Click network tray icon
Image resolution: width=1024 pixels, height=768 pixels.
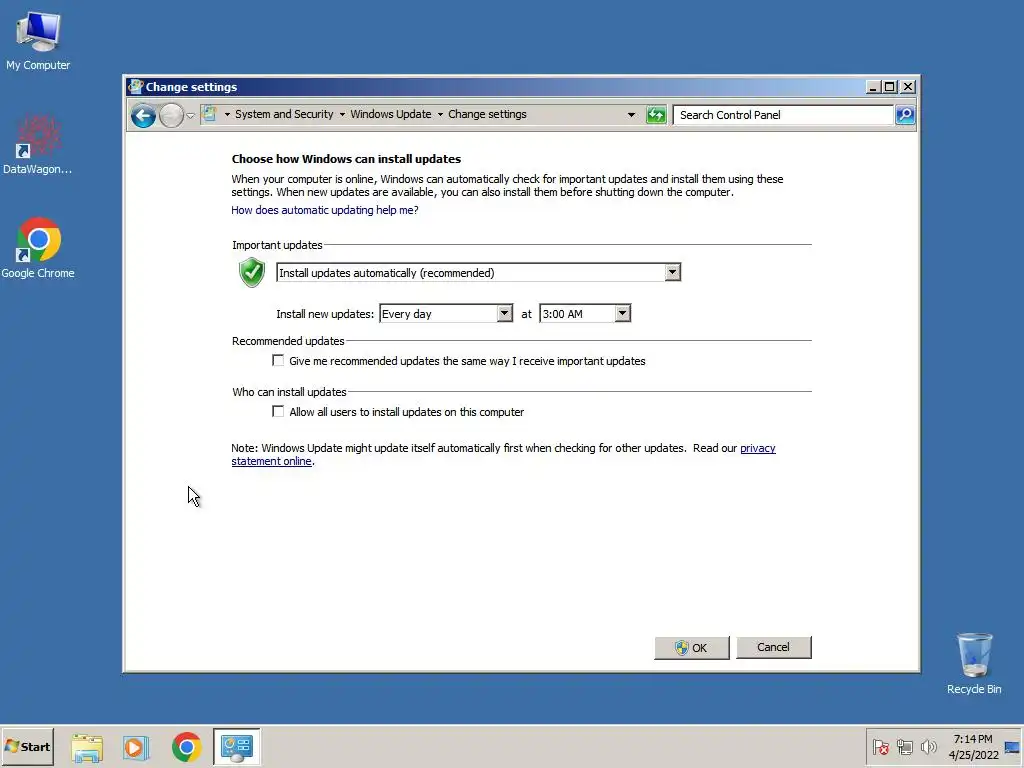(904, 747)
